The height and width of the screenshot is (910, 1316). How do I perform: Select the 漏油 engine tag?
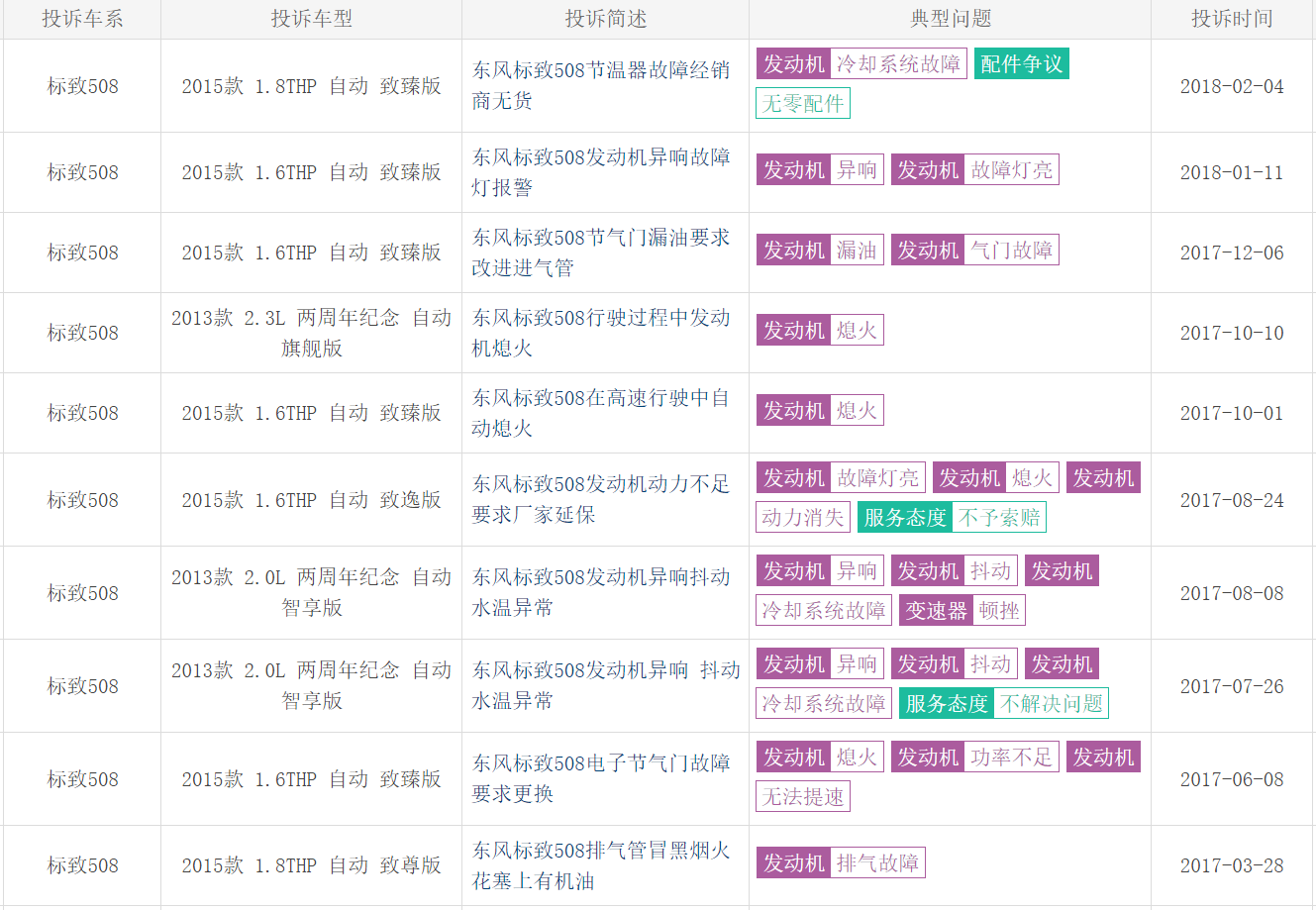click(x=857, y=250)
